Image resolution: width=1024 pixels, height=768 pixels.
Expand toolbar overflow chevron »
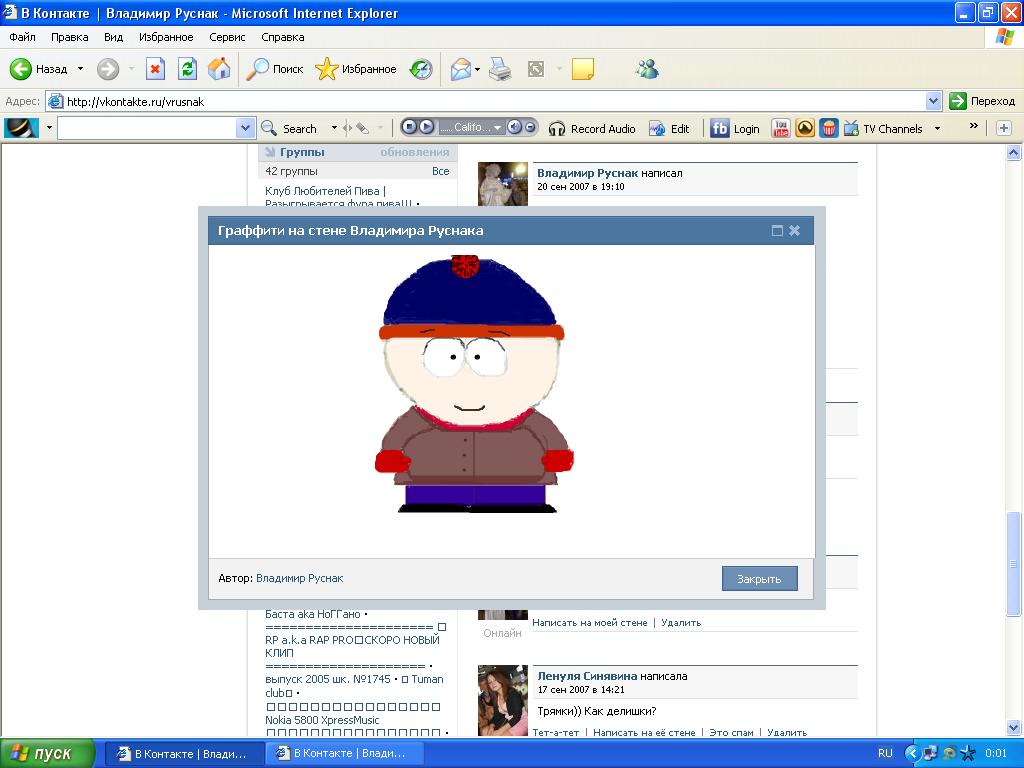click(973, 126)
